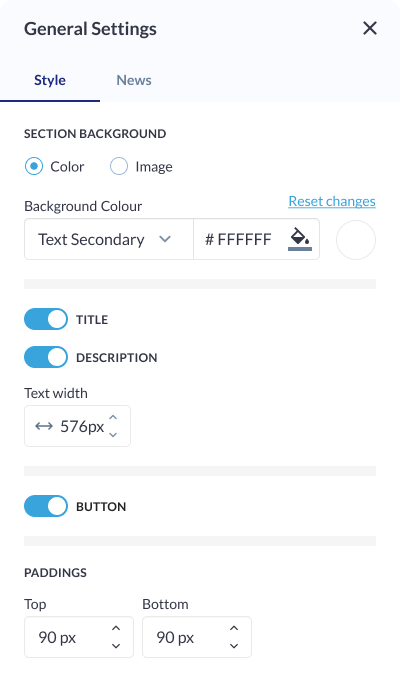Viewport: 400px width, 682px height.
Task: Turn off the BUTTON toggle
Action: 46,506
